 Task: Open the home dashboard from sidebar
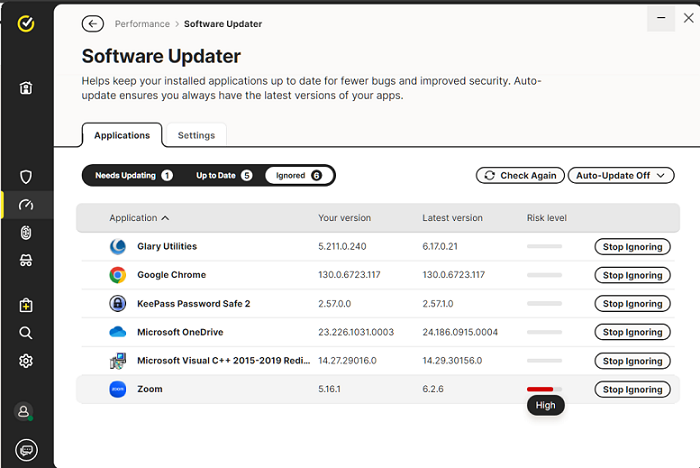coord(26,88)
